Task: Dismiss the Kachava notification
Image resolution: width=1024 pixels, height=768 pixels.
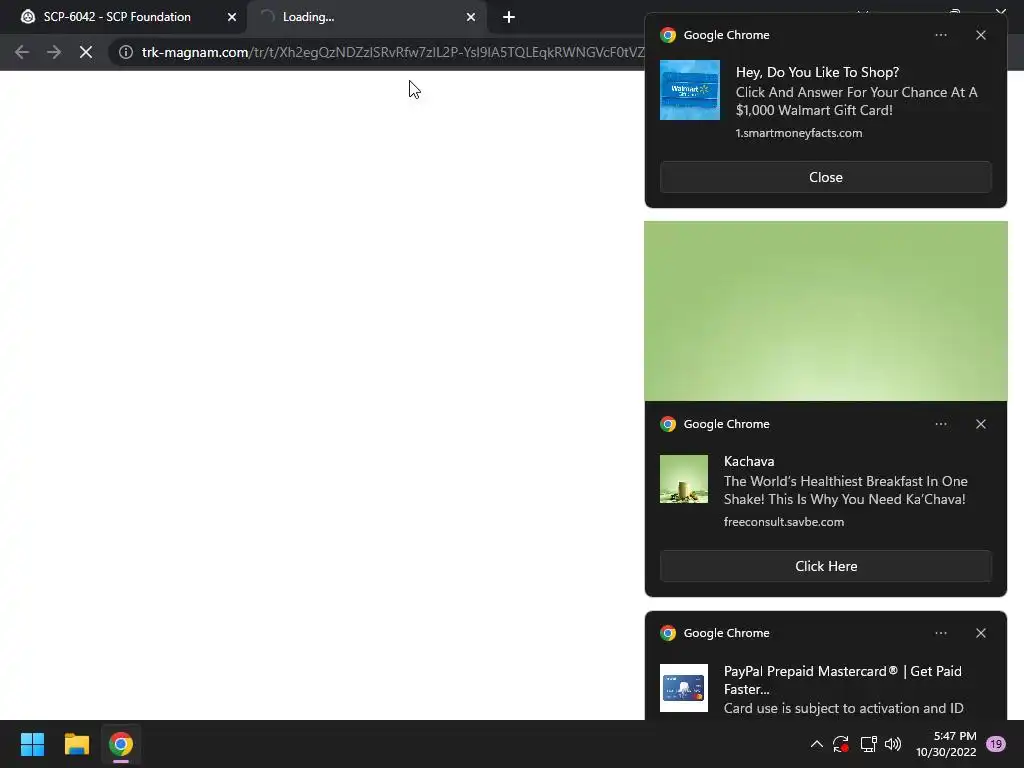Action: tap(981, 424)
